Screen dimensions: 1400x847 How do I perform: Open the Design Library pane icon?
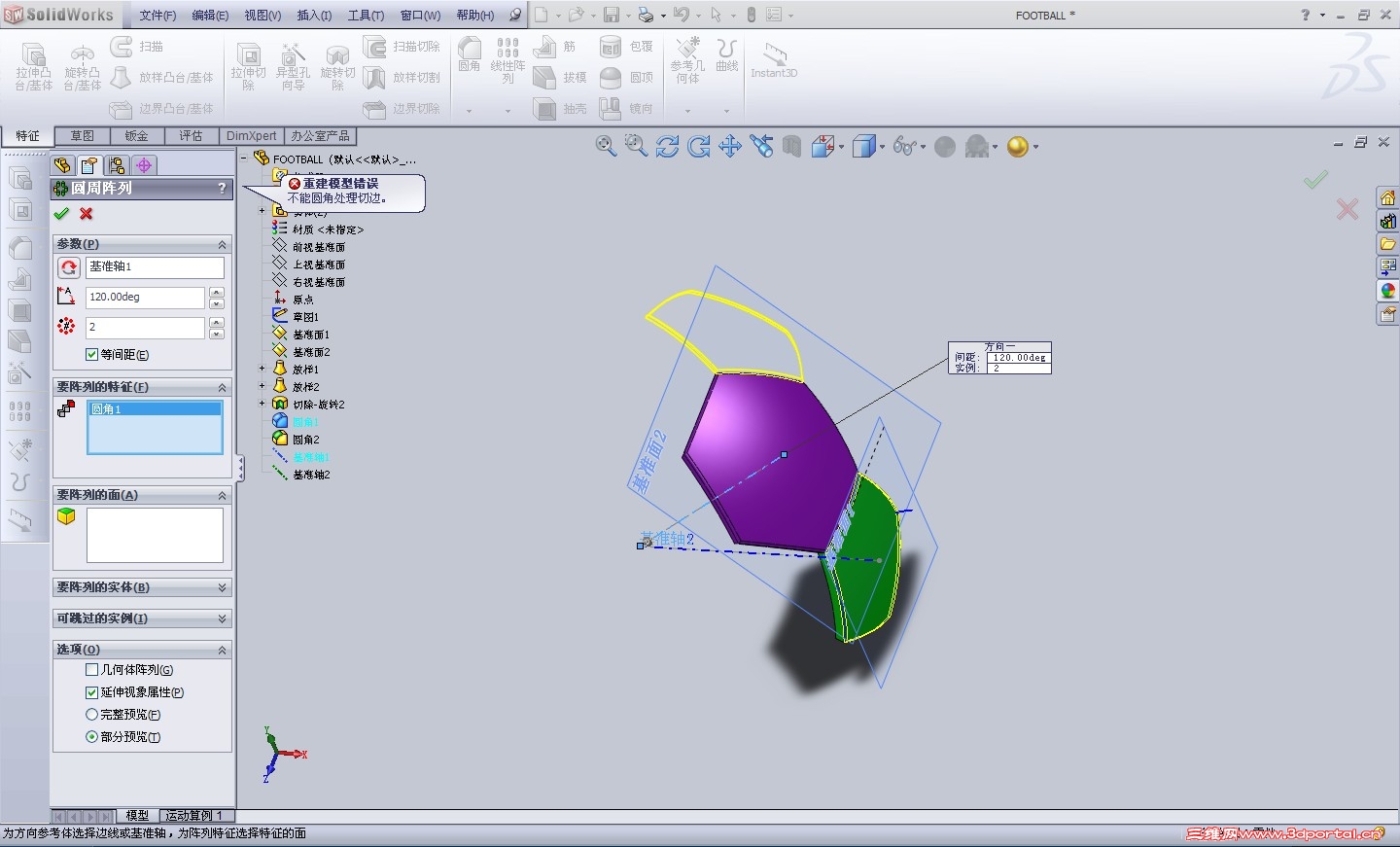pos(1387,221)
